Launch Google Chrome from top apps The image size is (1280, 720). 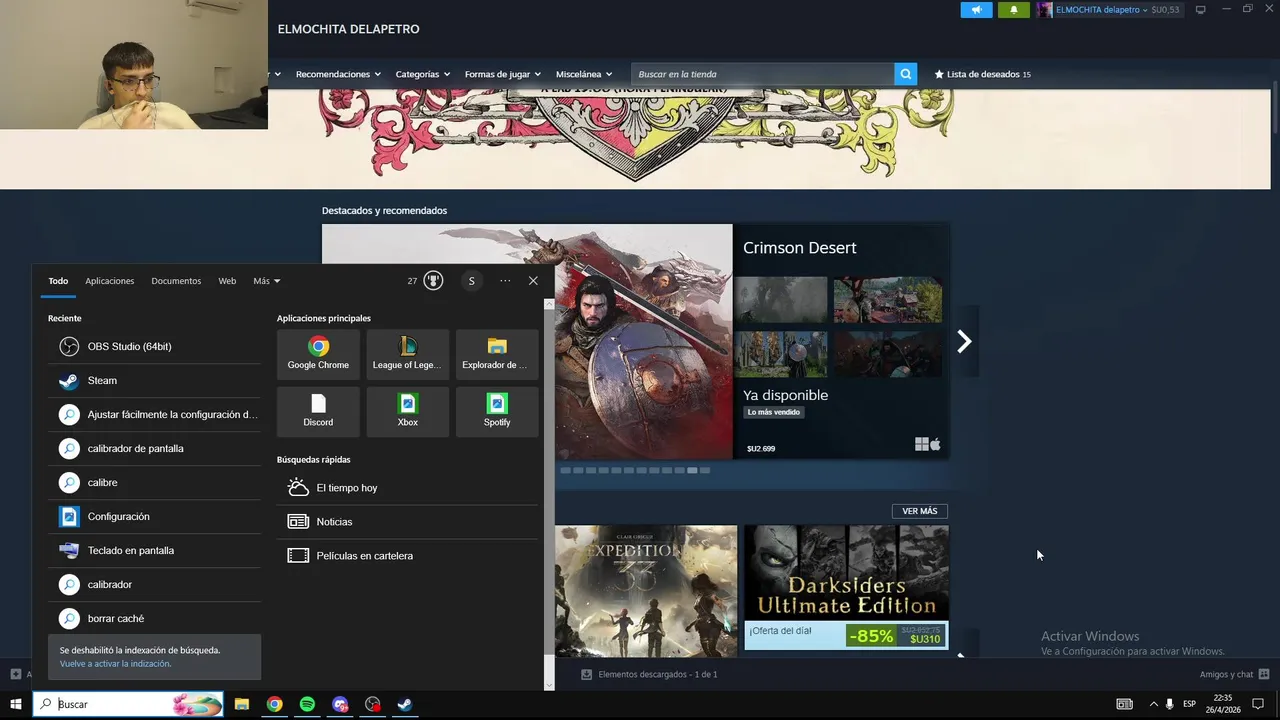click(x=318, y=354)
